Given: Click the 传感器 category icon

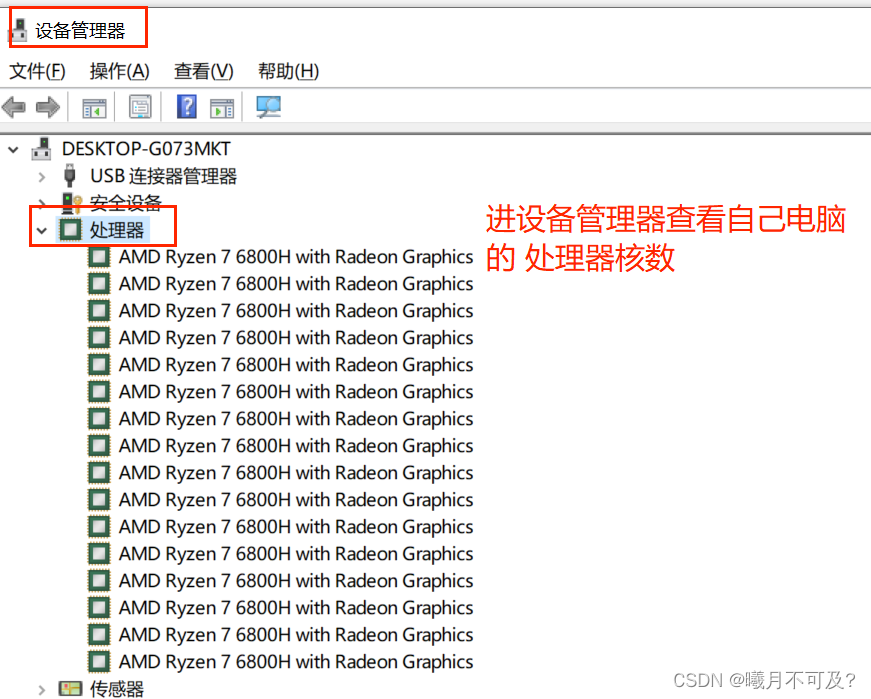Looking at the screenshot, I should [x=70, y=689].
